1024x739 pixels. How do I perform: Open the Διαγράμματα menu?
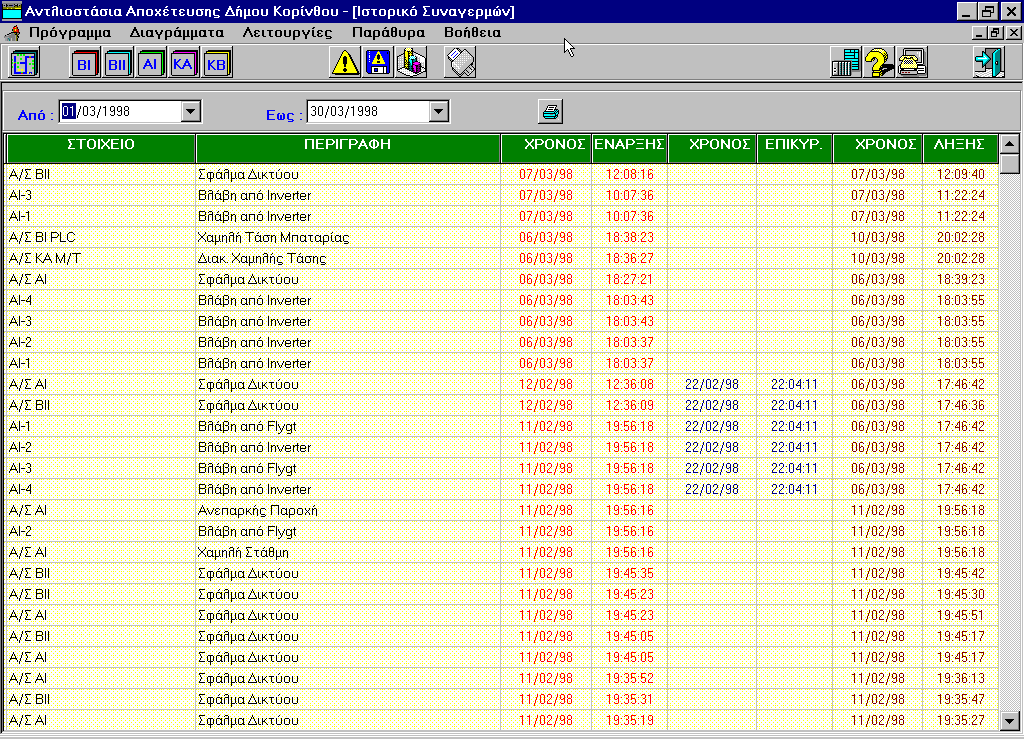pyautogui.click(x=177, y=32)
